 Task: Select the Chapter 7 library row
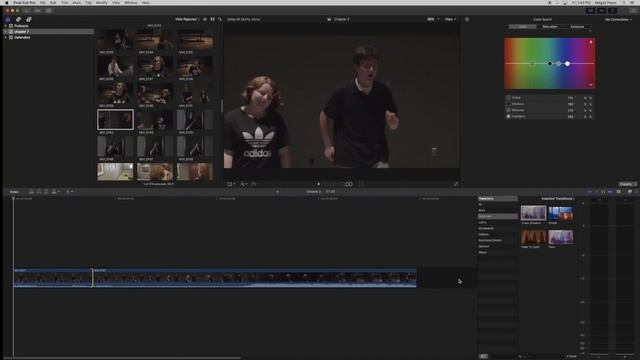[48, 31]
